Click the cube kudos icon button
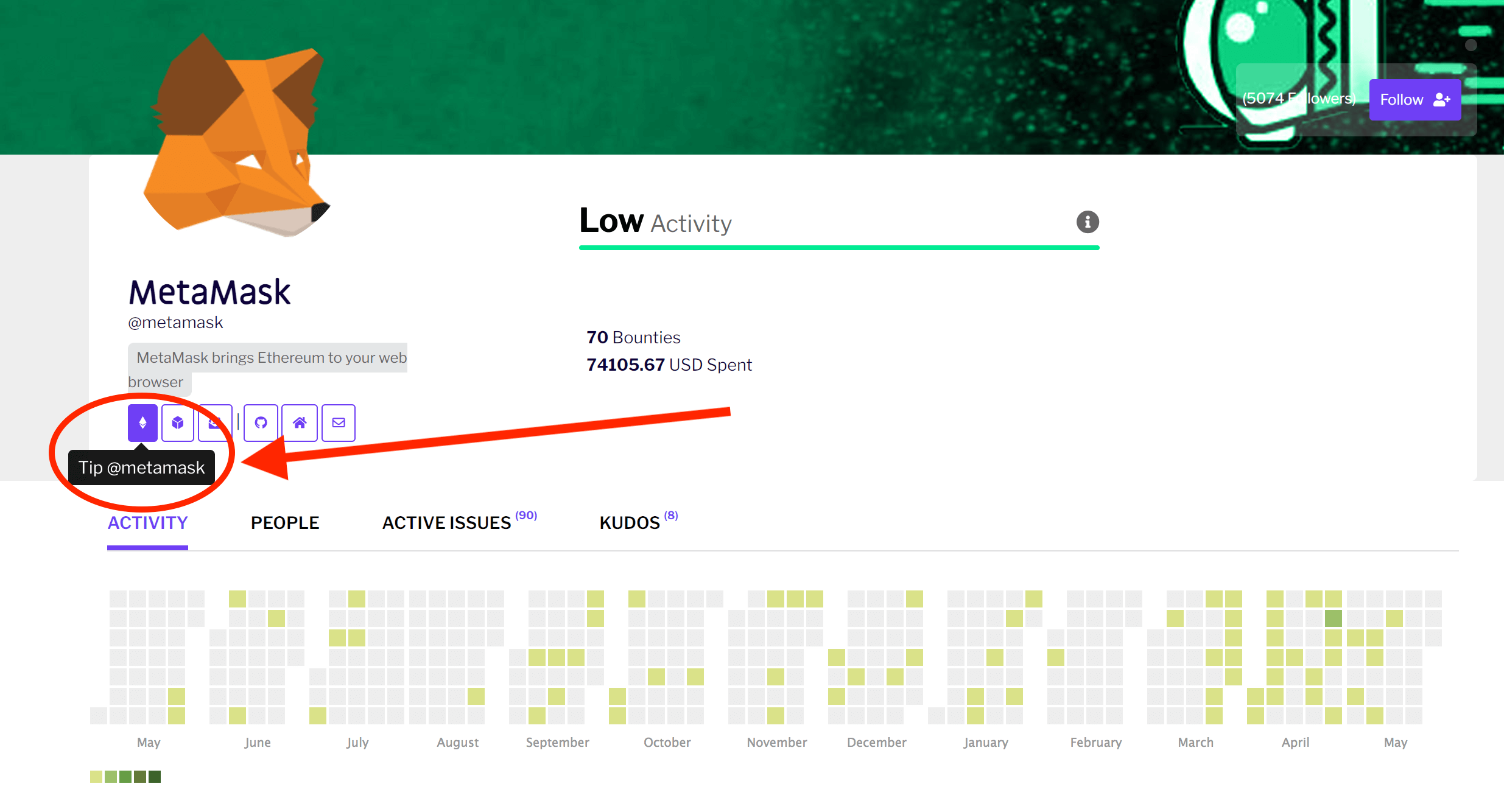Viewport: 1504px width, 812px height. [x=178, y=422]
